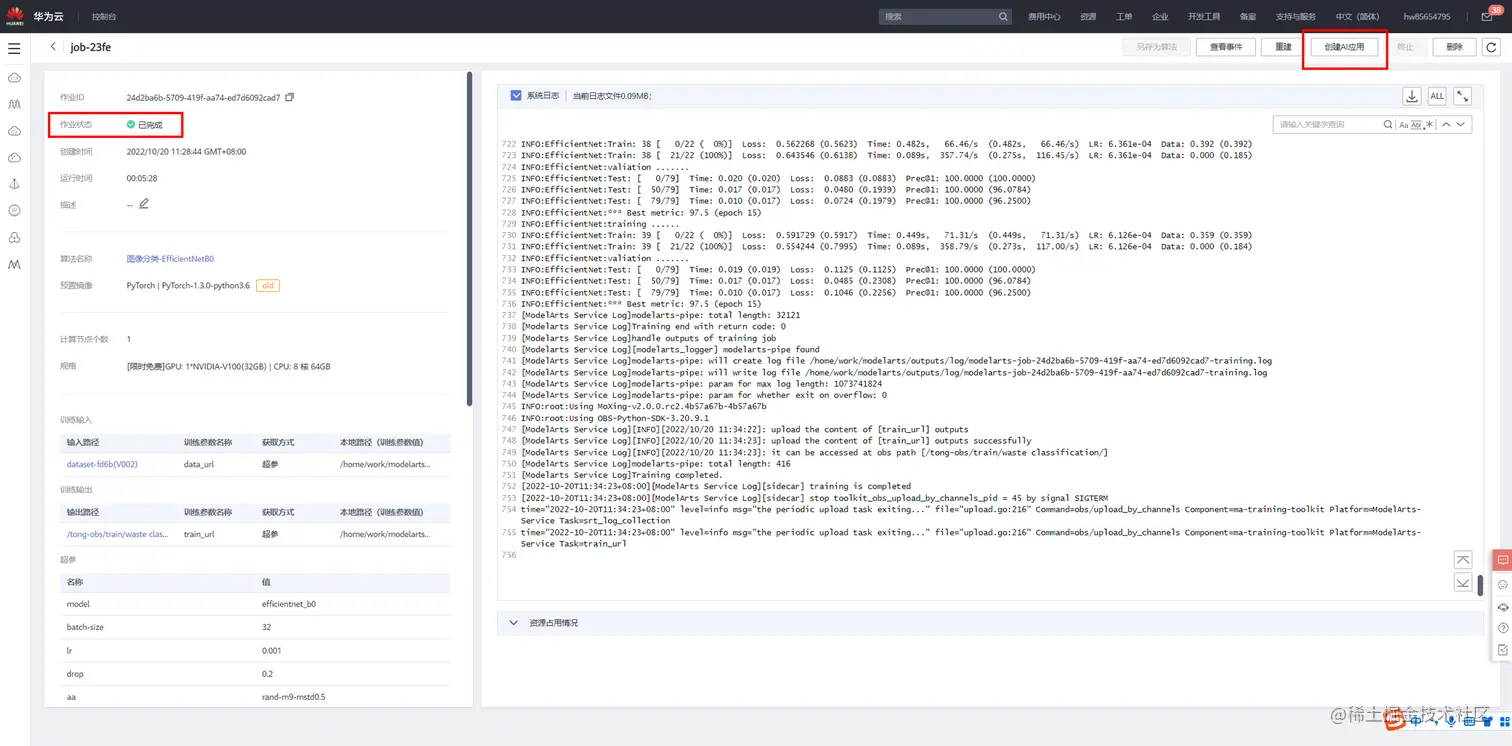Go back with the arrow beside job-23fe

pyautogui.click(x=53, y=47)
